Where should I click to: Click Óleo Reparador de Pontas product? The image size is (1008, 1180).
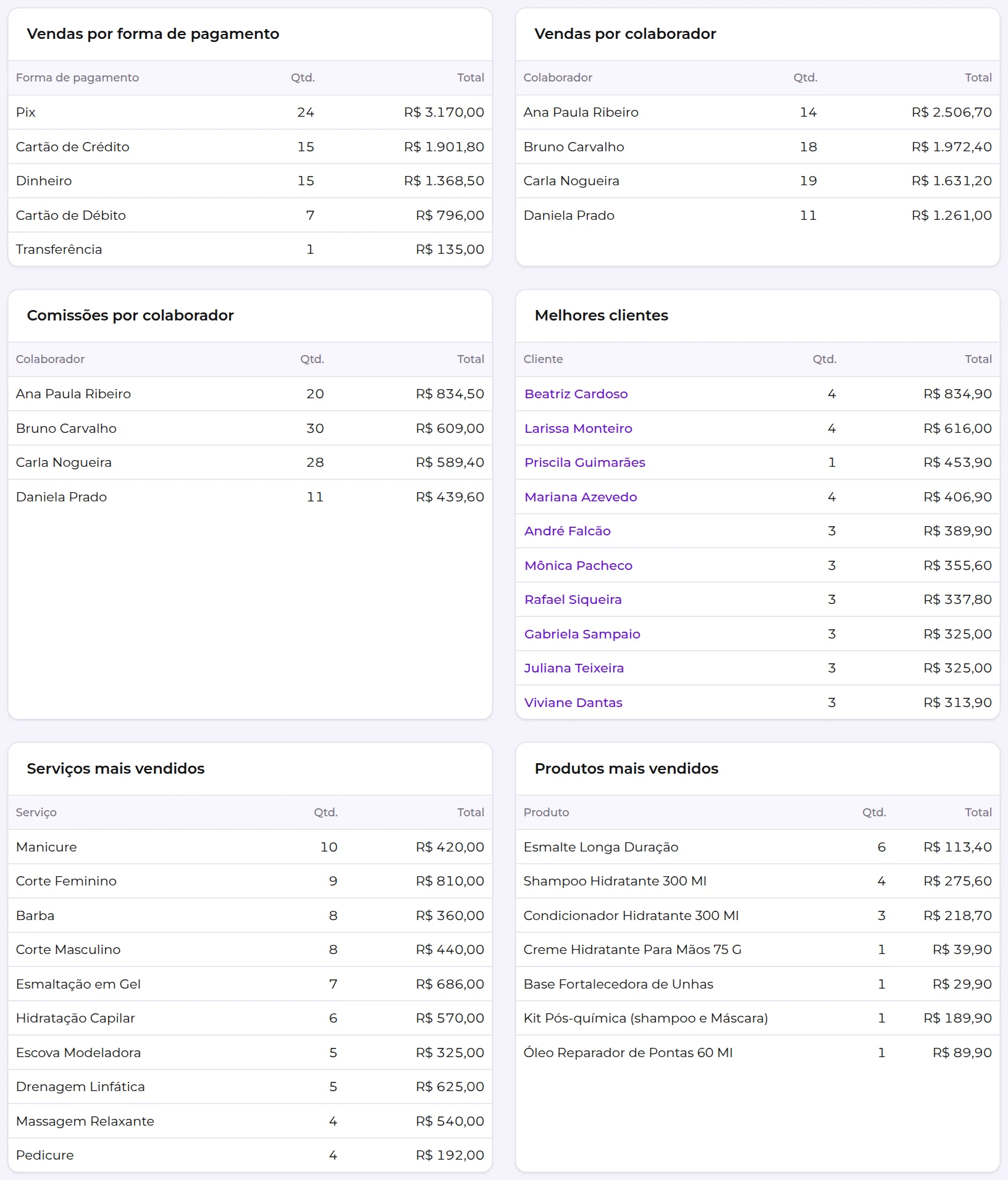[628, 1053]
